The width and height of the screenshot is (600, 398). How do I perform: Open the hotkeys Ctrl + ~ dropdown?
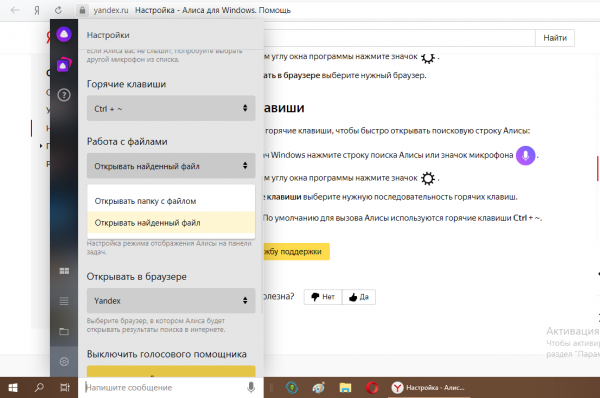coord(171,108)
